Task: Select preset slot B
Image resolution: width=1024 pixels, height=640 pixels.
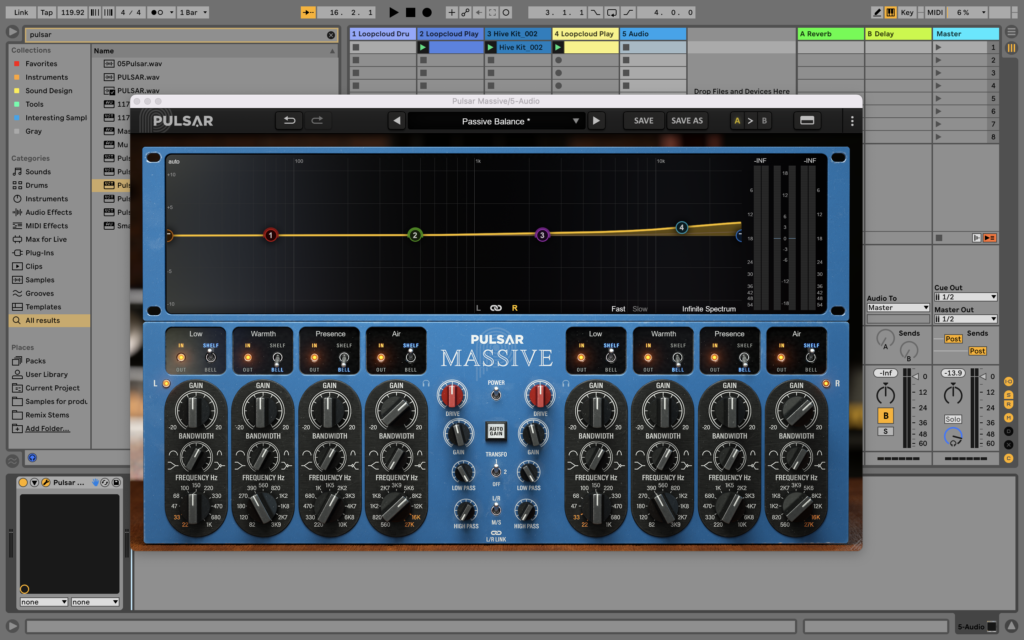Action: 764,121
